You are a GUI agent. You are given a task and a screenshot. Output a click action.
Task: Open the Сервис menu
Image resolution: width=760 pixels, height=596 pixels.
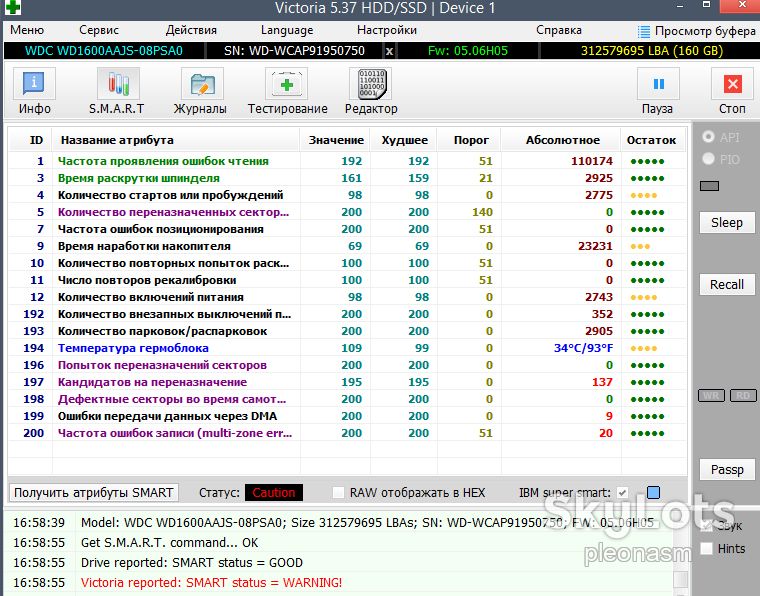pos(99,30)
